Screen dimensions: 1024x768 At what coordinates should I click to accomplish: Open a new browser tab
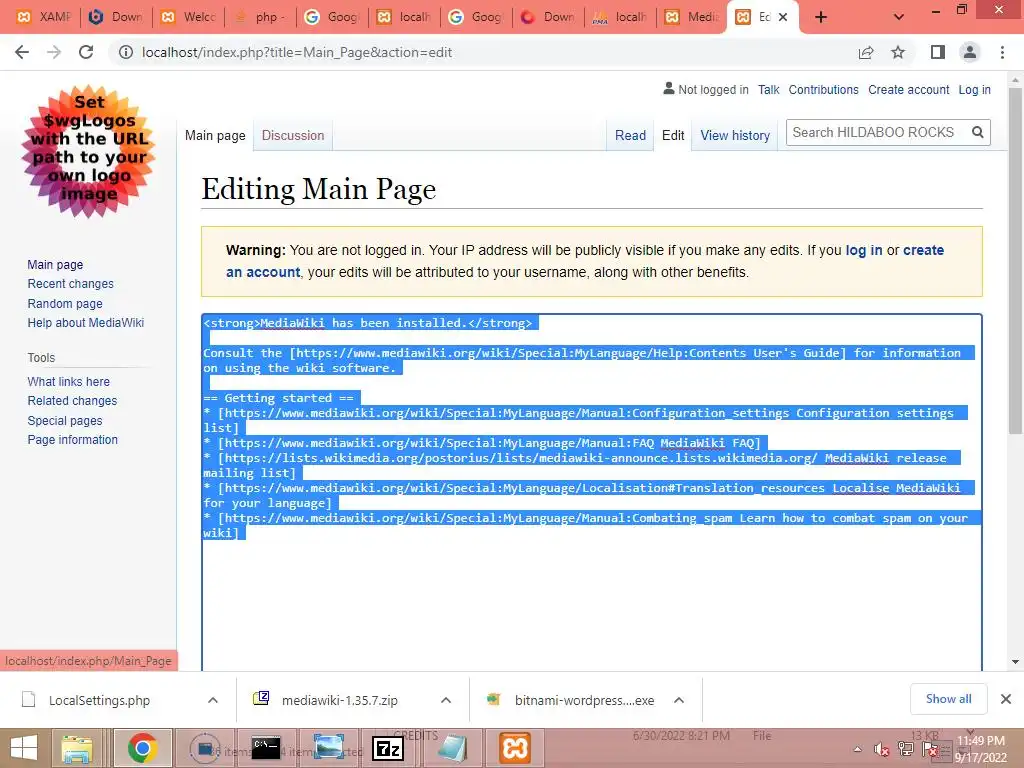pos(821,17)
